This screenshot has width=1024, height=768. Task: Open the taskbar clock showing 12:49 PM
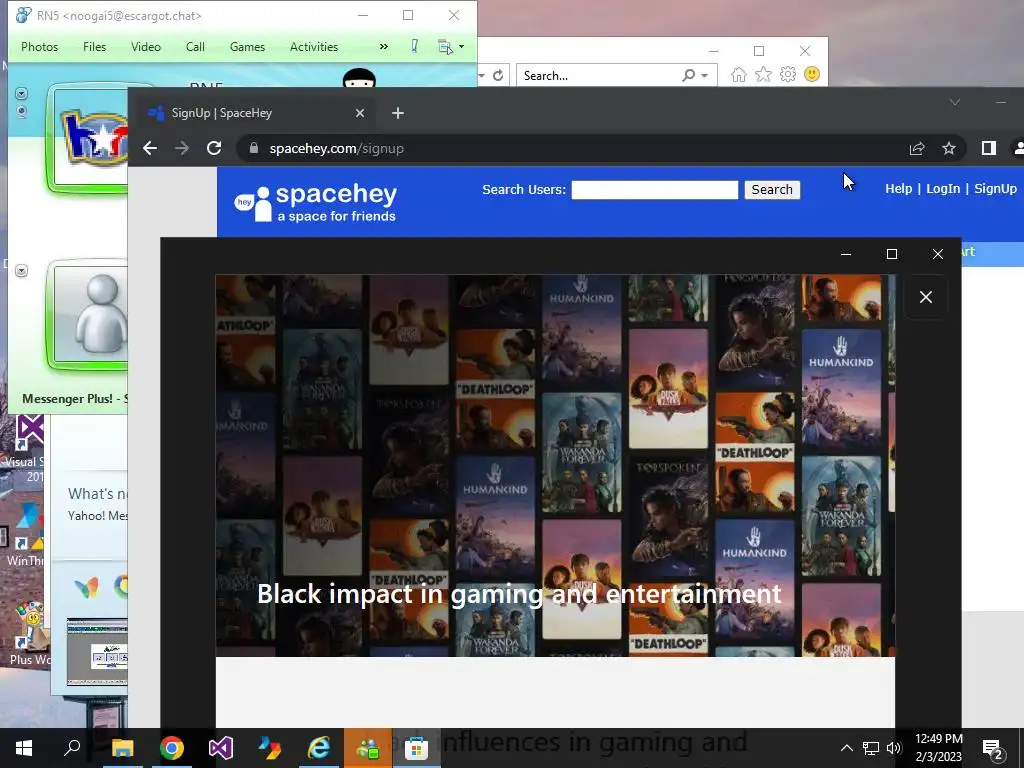coord(938,748)
